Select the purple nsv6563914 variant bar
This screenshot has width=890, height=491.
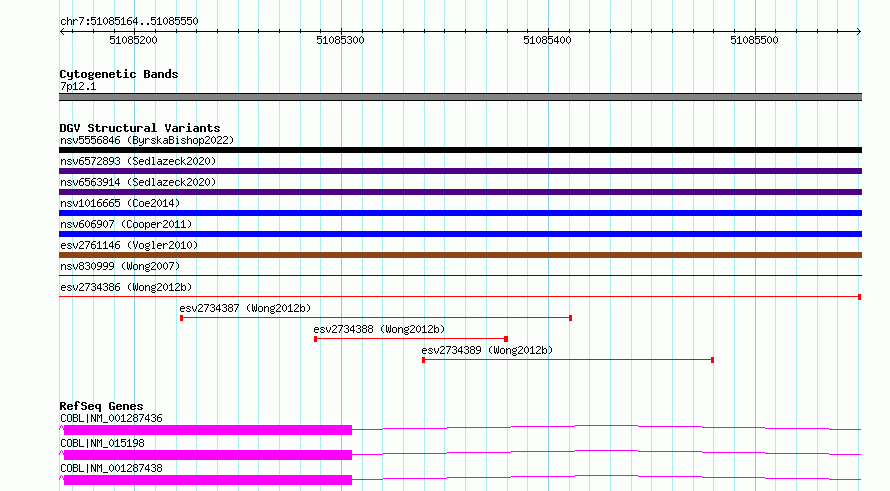pyautogui.click(x=460, y=192)
